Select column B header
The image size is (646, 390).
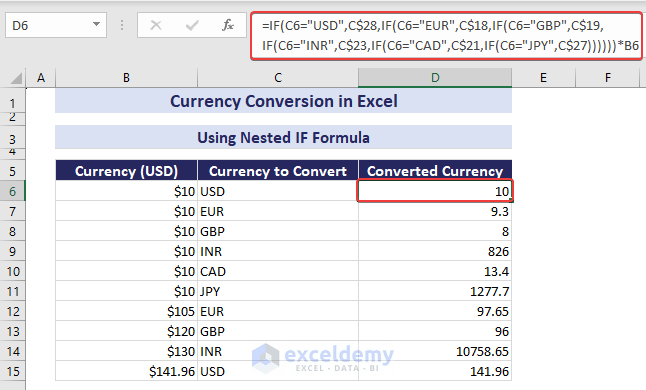[x=126, y=77]
